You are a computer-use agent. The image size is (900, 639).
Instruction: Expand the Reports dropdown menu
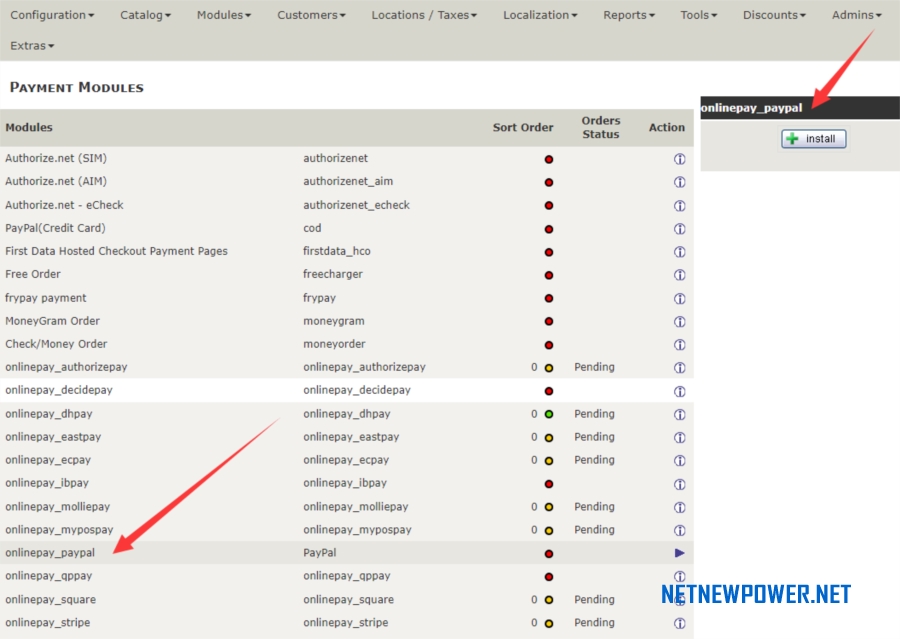click(629, 15)
